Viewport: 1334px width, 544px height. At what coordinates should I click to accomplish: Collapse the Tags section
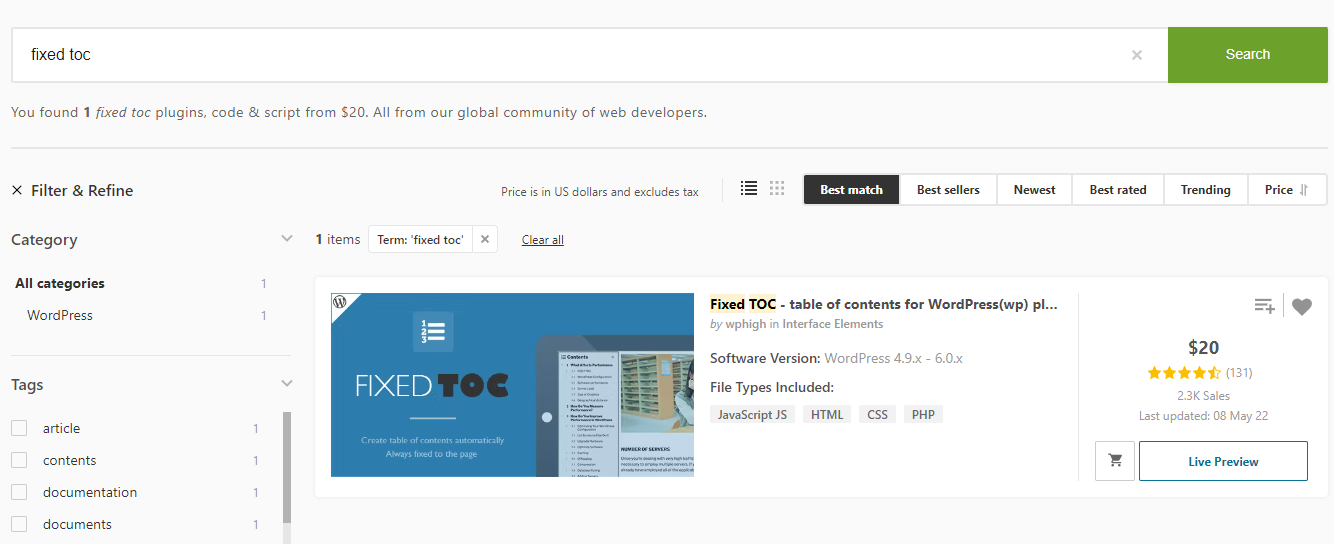[x=287, y=384]
